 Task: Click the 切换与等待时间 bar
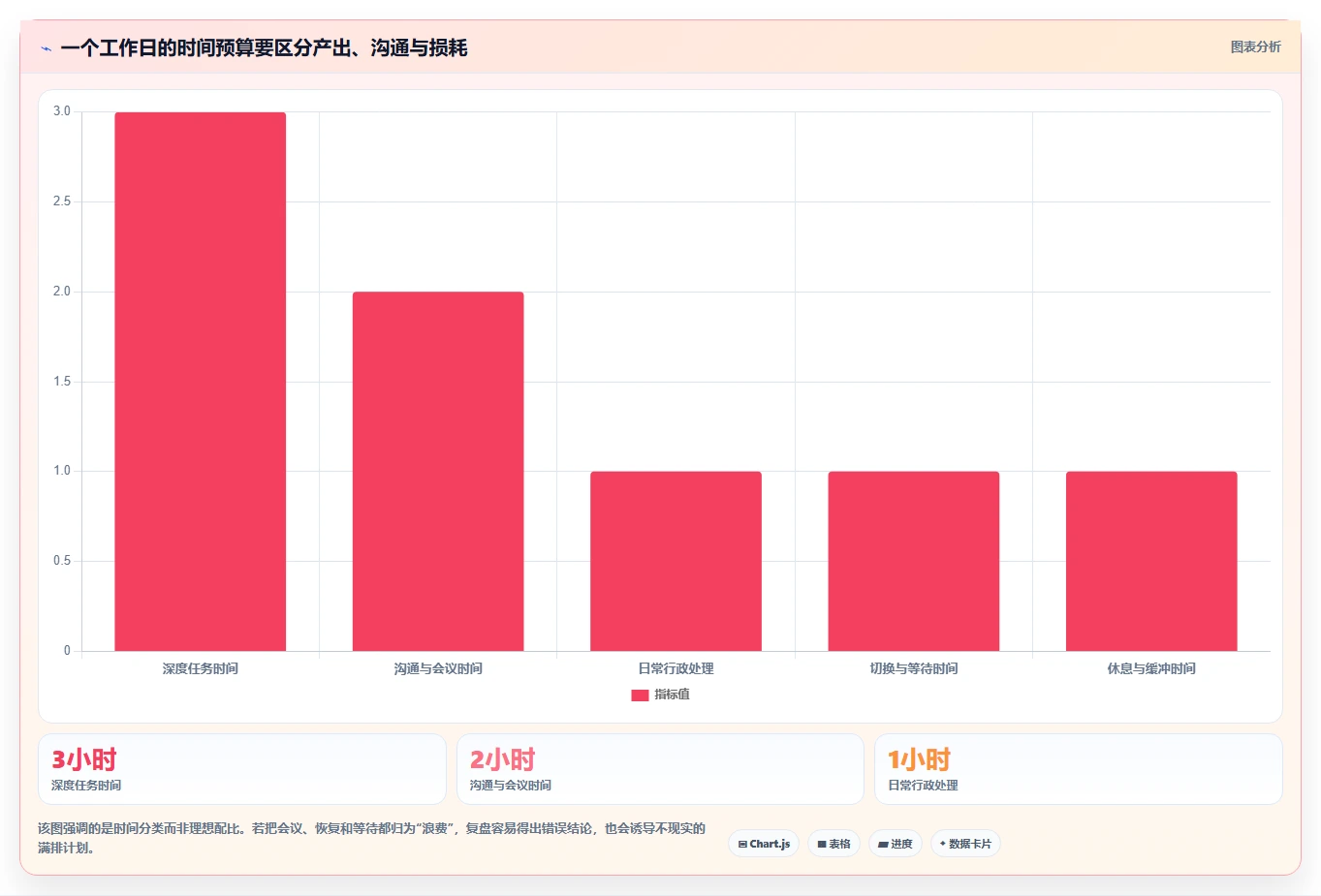[914, 561]
